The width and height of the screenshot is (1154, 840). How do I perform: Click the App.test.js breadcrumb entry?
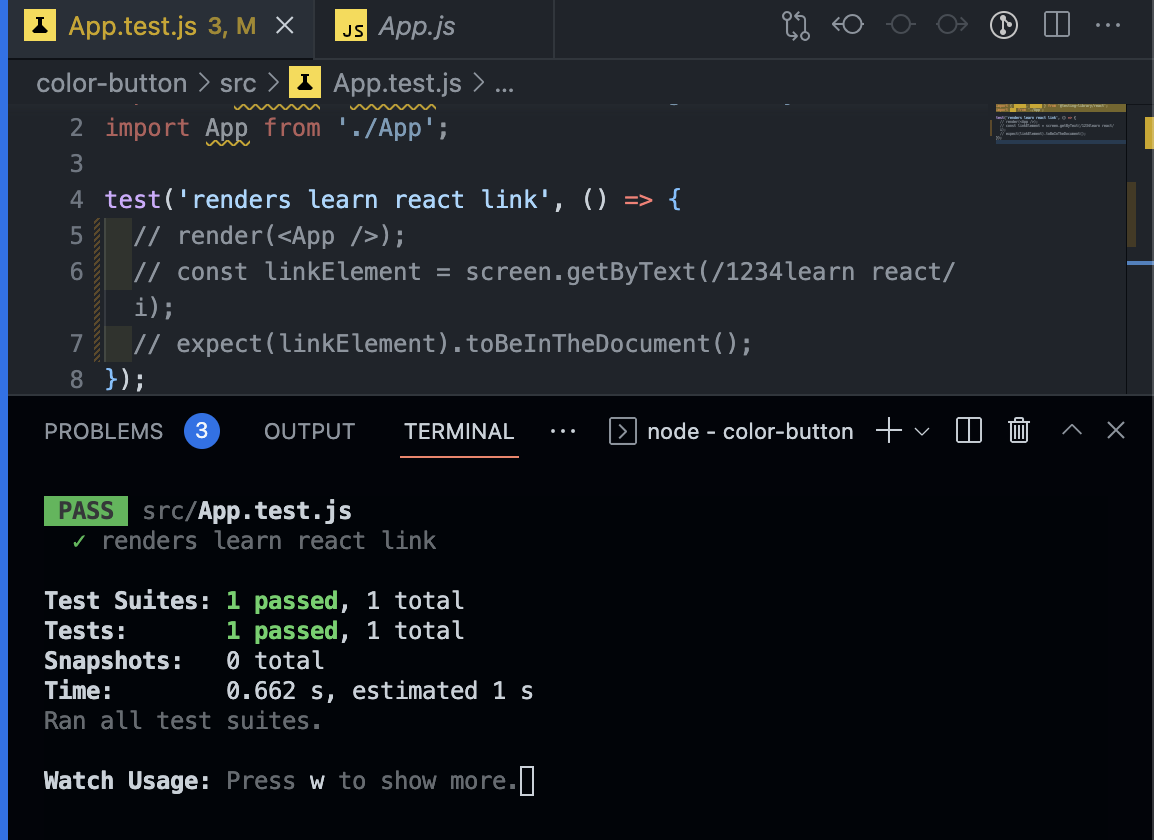tap(397, 83)
